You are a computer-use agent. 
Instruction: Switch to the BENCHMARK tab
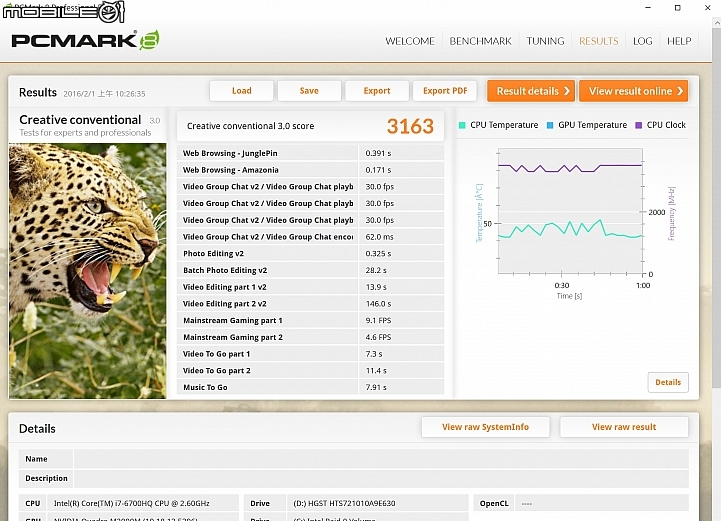pyautogui.click(x=480, y=41)
